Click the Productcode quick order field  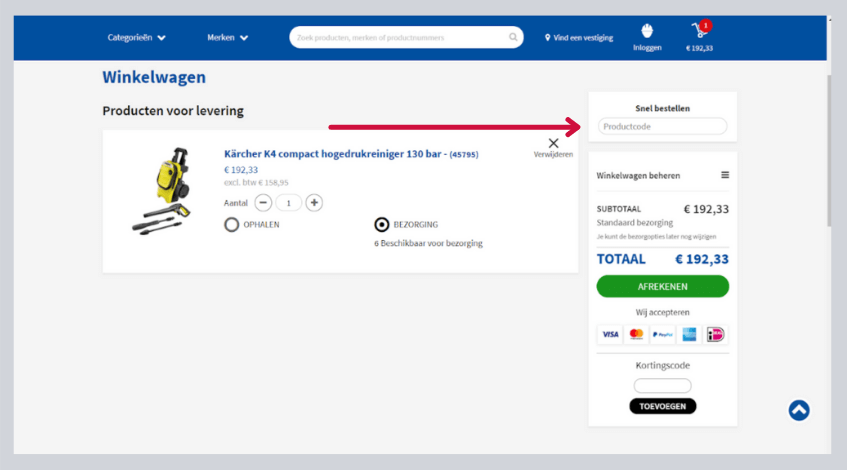662,126
